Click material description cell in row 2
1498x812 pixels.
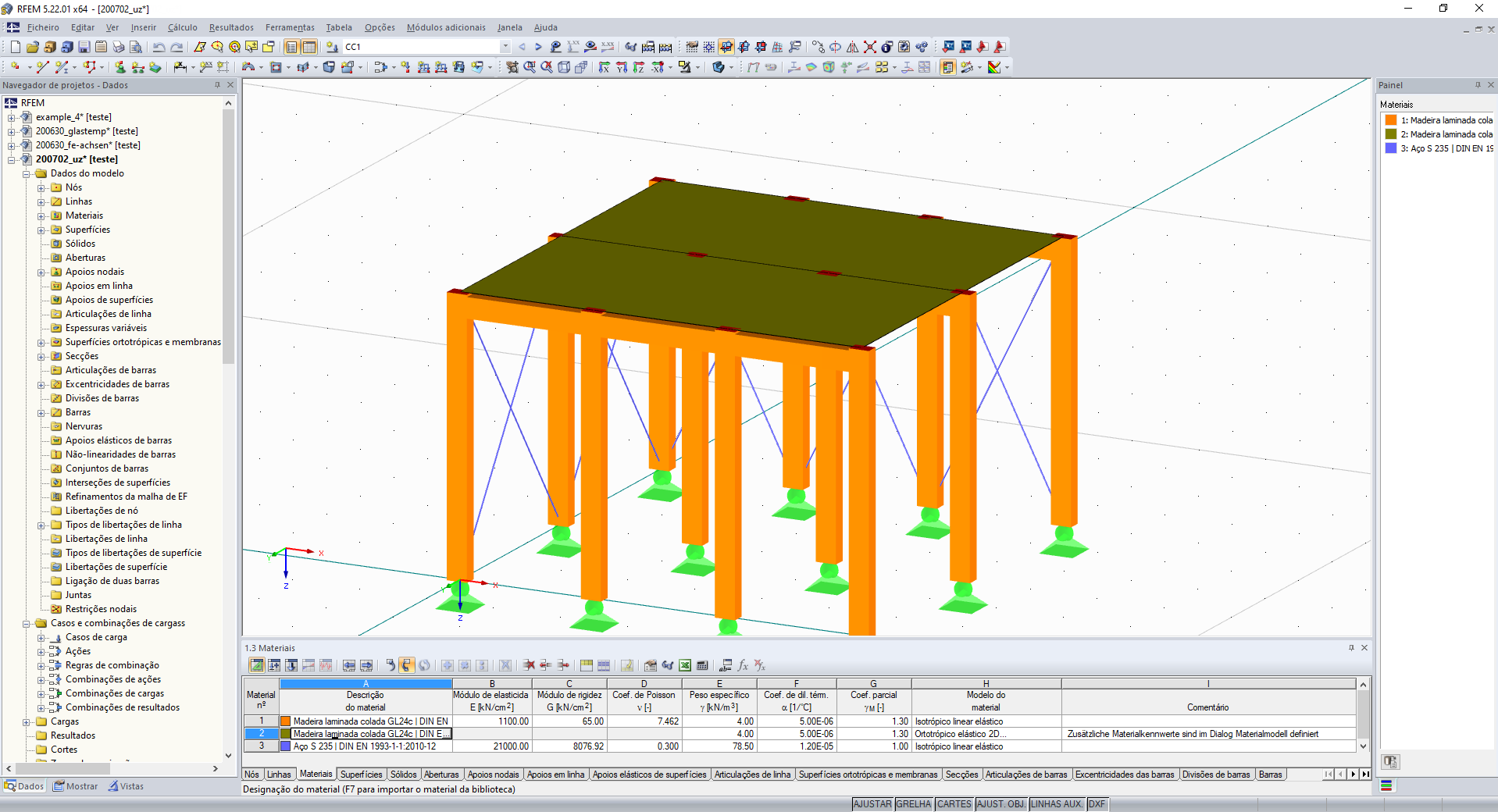tap(366, 734)
